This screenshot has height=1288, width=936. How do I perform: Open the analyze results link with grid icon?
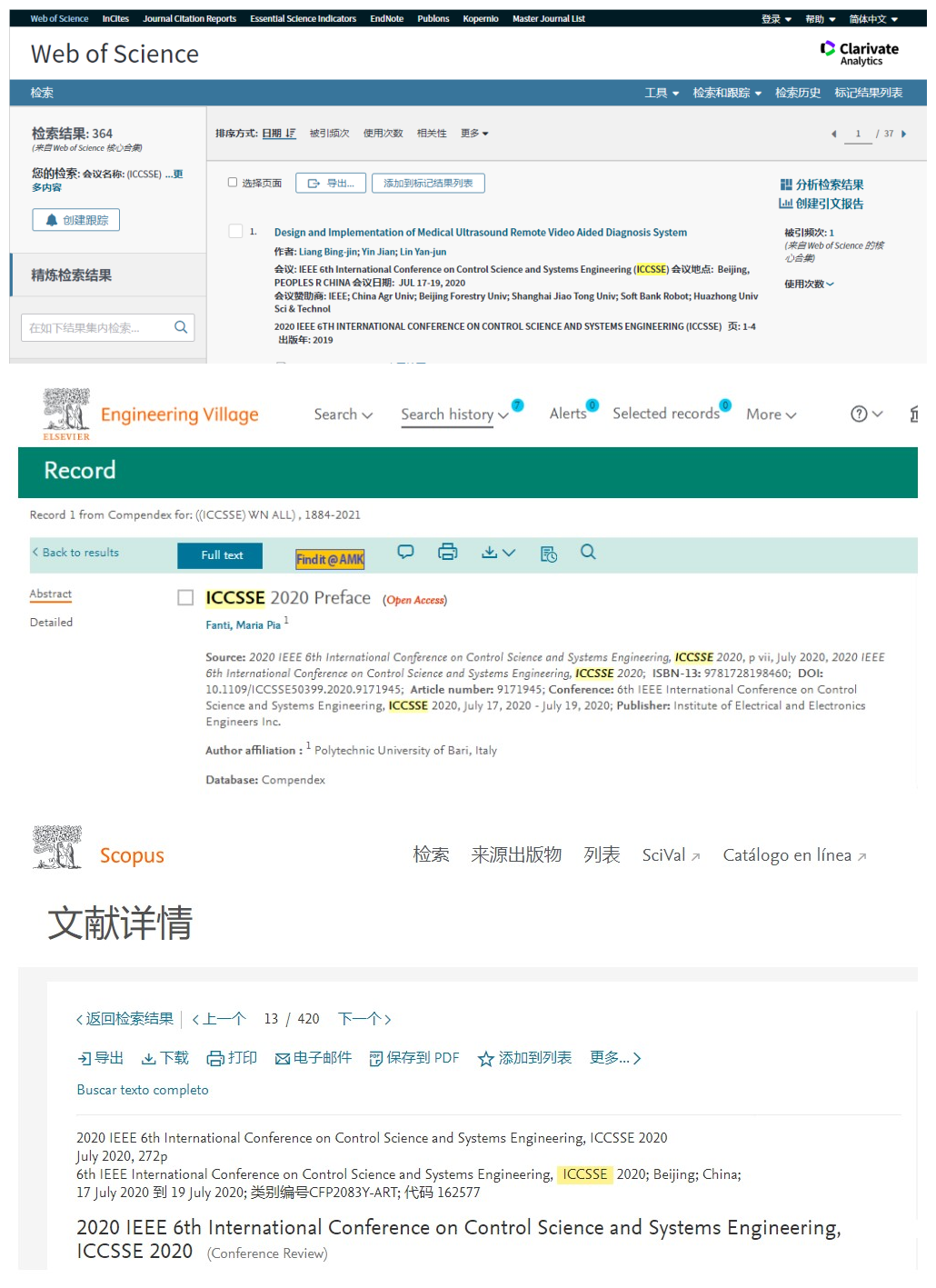[821, 185]
